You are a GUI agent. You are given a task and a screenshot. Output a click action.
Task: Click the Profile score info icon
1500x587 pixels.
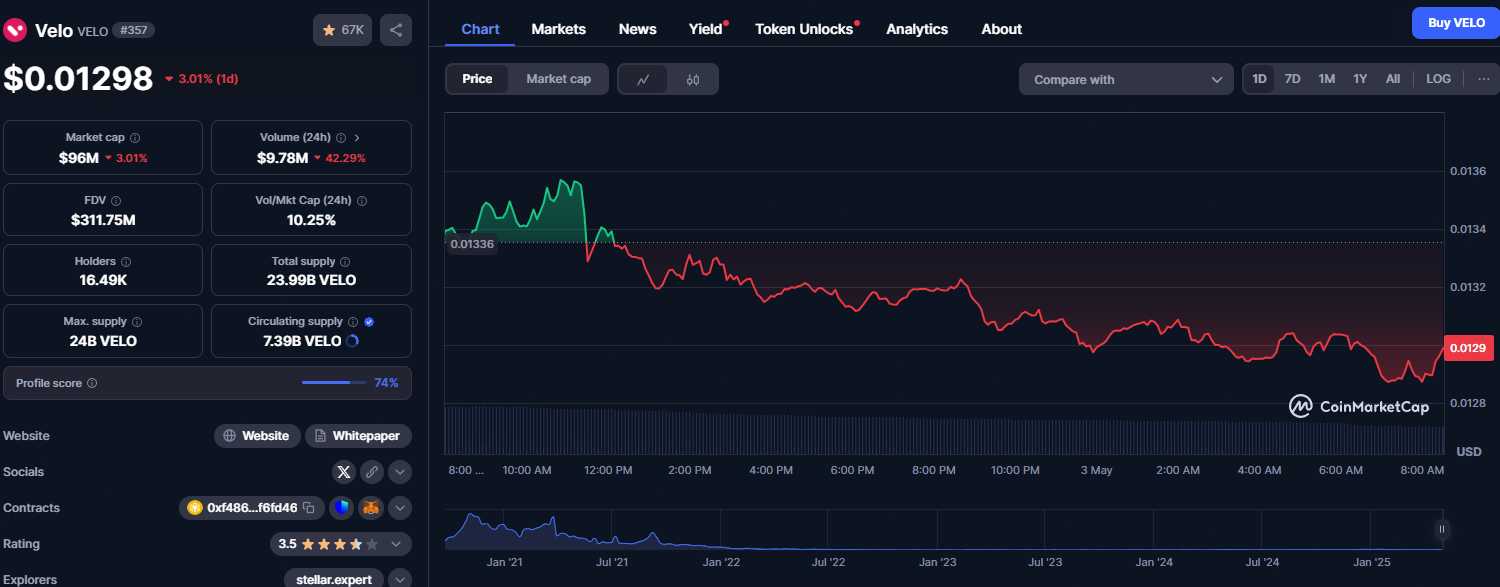(92, 383)
